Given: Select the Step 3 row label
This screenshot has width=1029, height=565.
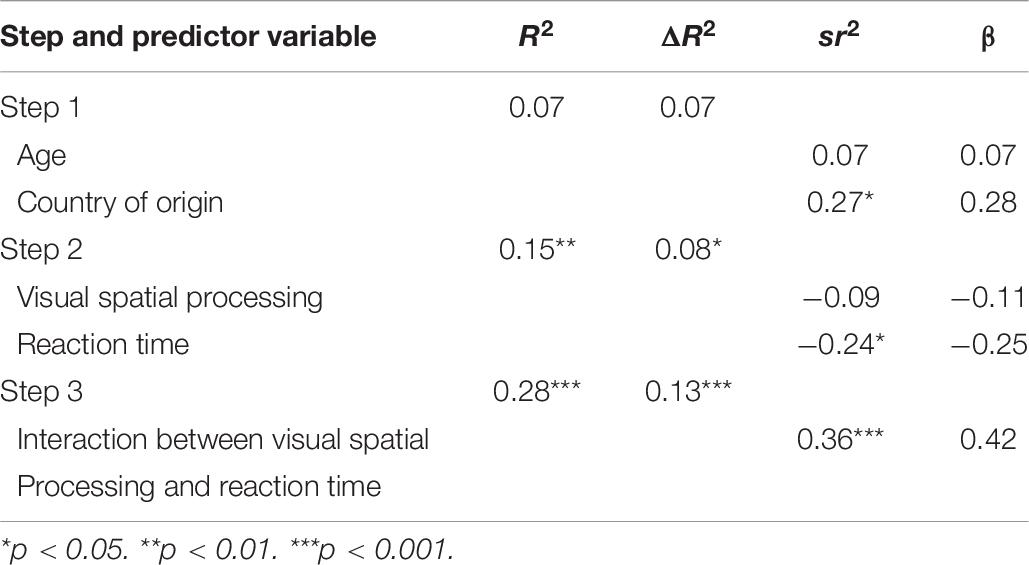Looking at the screenshot, I should pyautogui.click(x=41, y=391).
